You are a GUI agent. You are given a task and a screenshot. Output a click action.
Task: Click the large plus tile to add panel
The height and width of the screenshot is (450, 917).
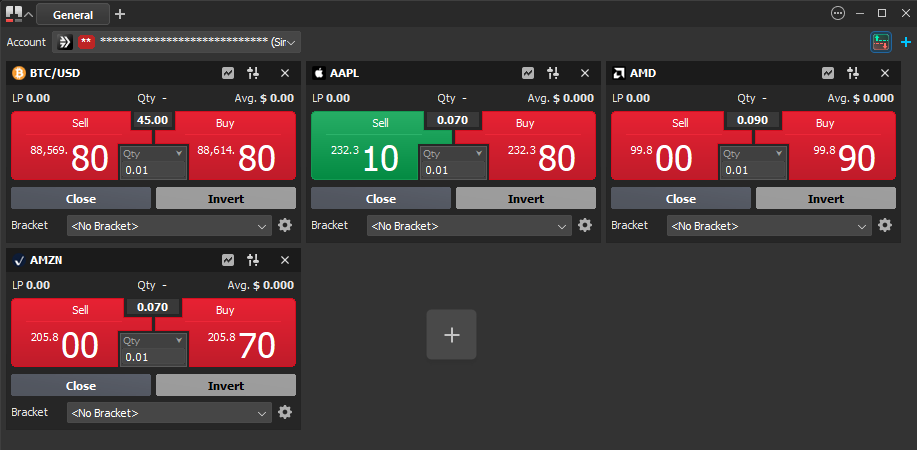tap(451, 335)
